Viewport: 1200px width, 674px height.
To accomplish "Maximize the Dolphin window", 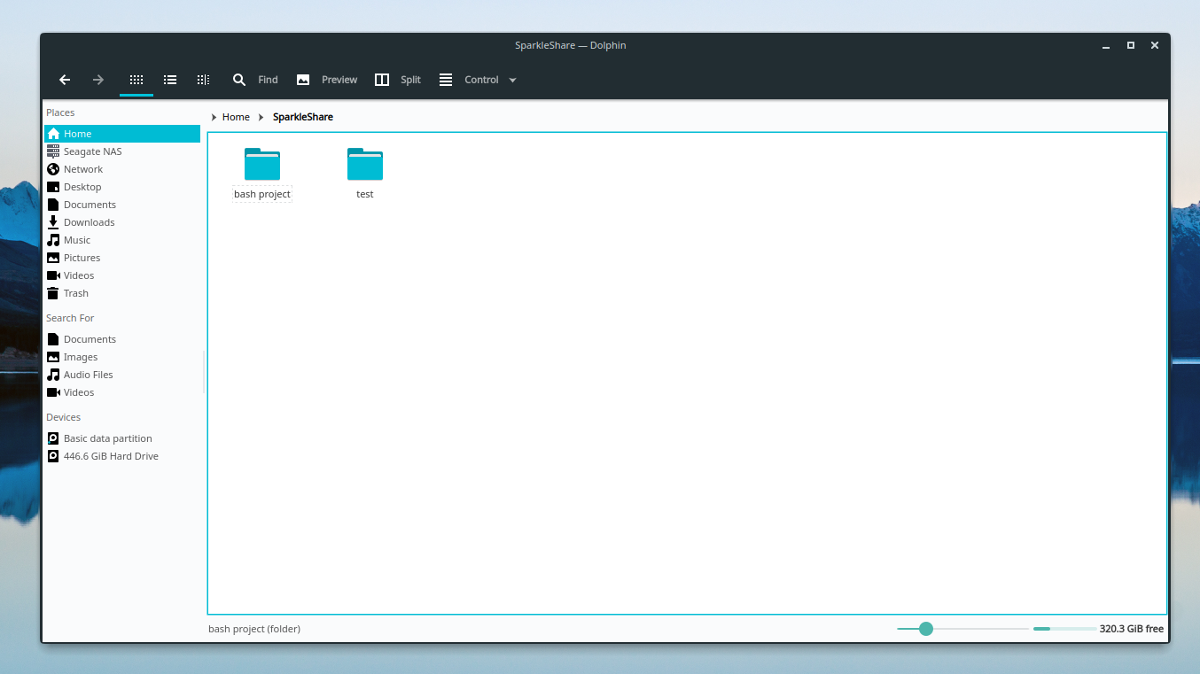I will [x=1131, y=46].
